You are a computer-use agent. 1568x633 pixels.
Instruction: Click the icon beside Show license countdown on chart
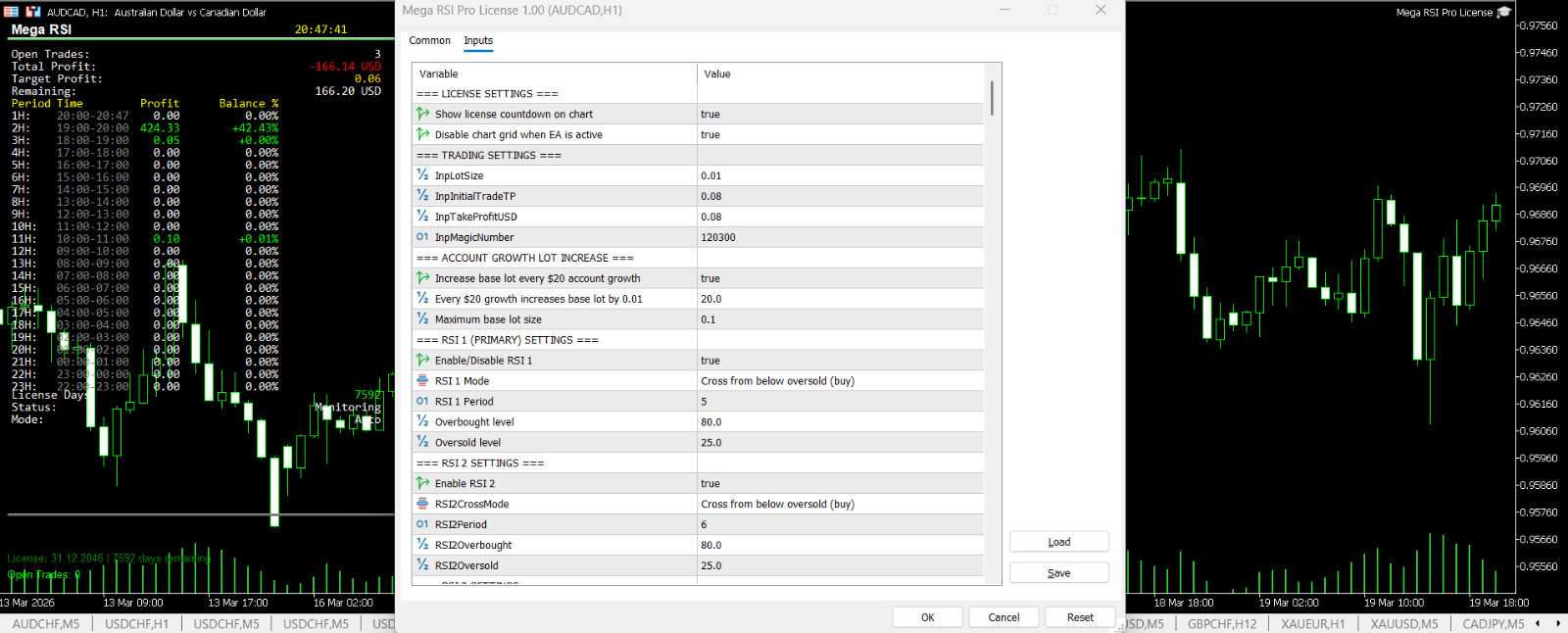tap(422, 114)
